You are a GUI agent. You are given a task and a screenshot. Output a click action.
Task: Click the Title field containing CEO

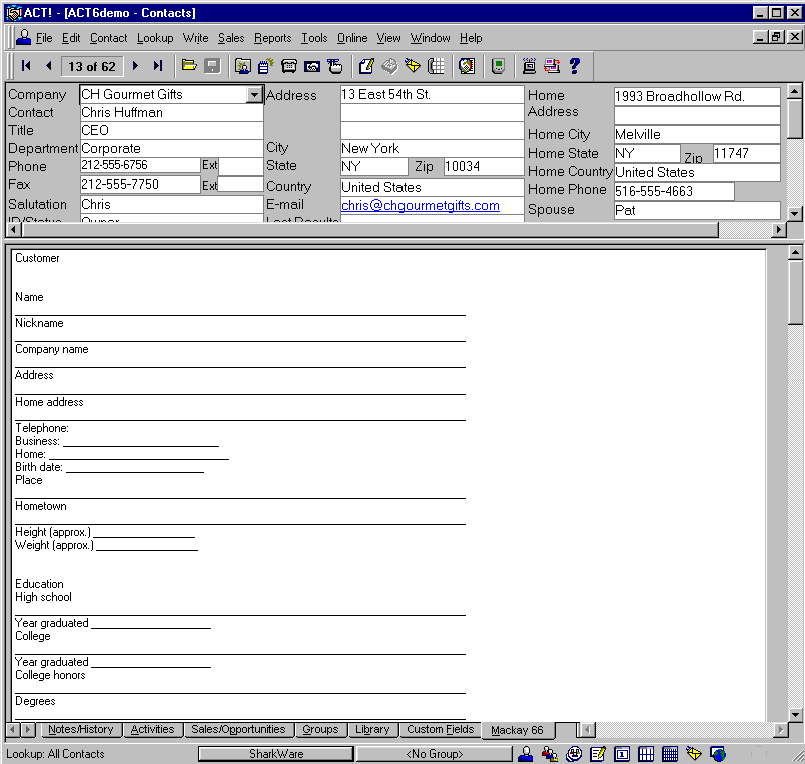pyautogui.click(x=171, y=130)
